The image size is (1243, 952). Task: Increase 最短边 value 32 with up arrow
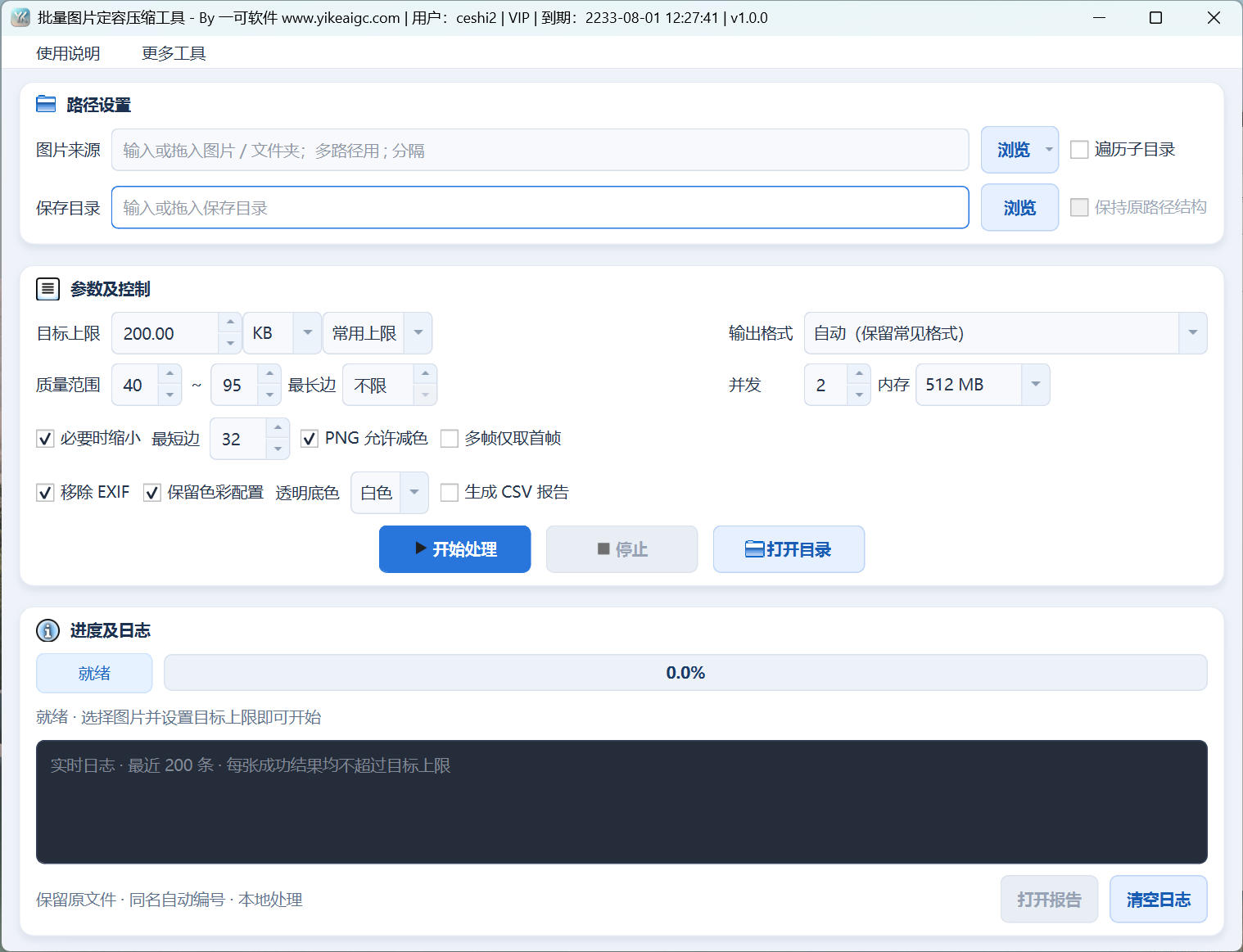278,428
